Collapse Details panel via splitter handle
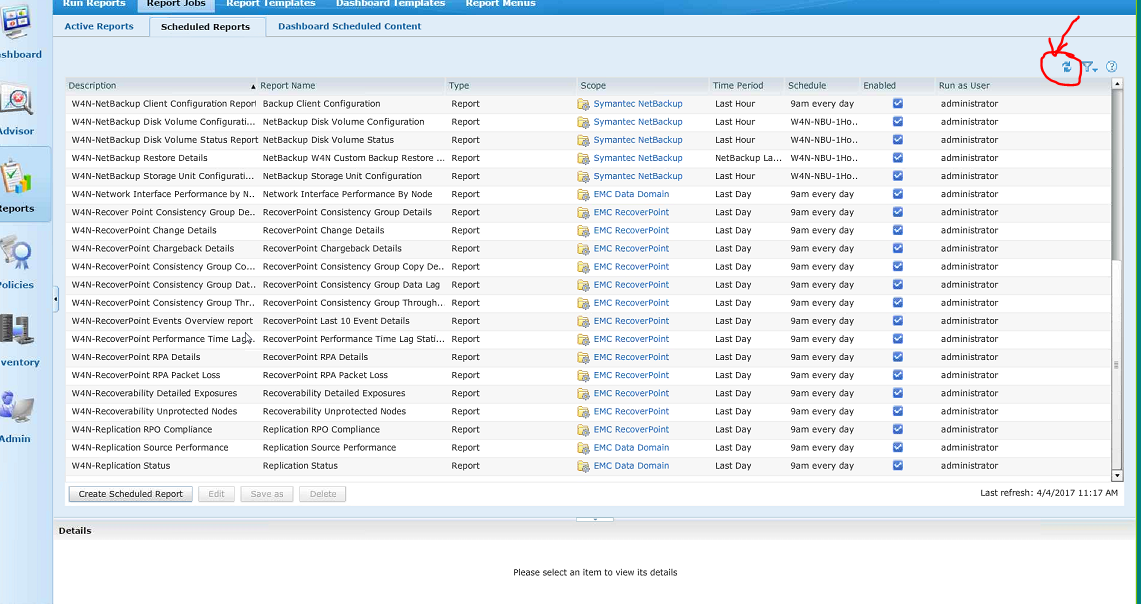1141x604 pixels. [x=595, y=519]
